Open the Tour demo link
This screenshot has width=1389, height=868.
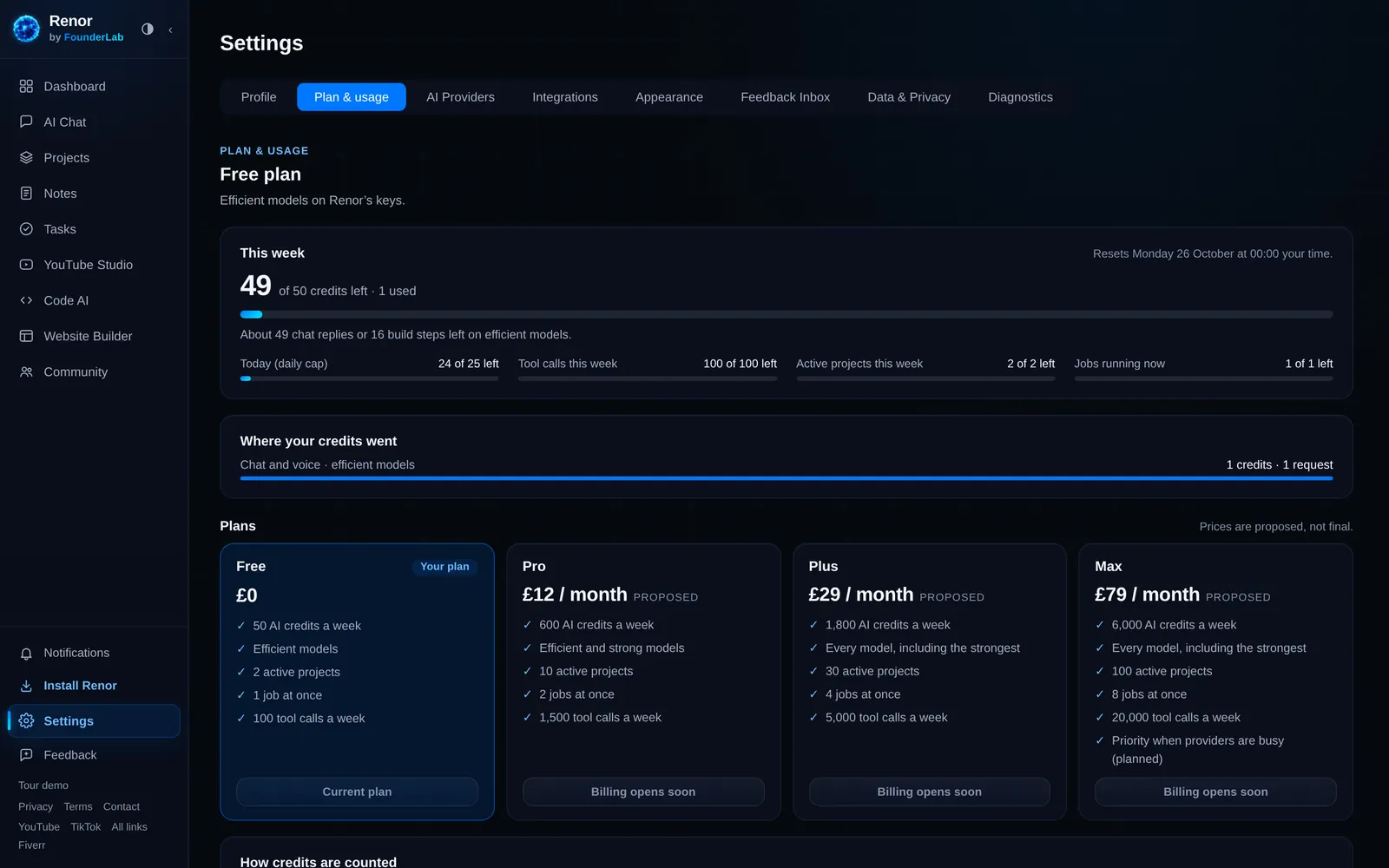tap(43, 786)
